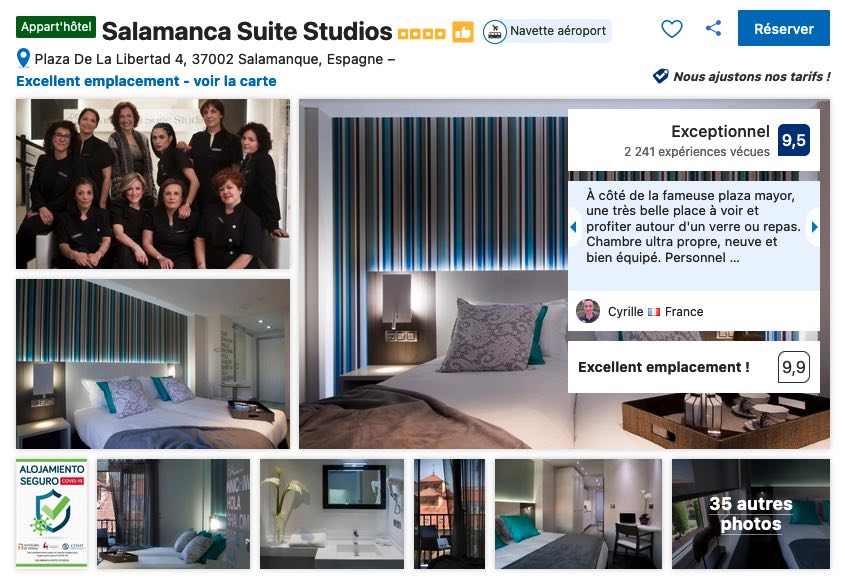Open the Alojamiento Seguro COVID badge image
The image size is (845, 588).
[x=52, y=513]
